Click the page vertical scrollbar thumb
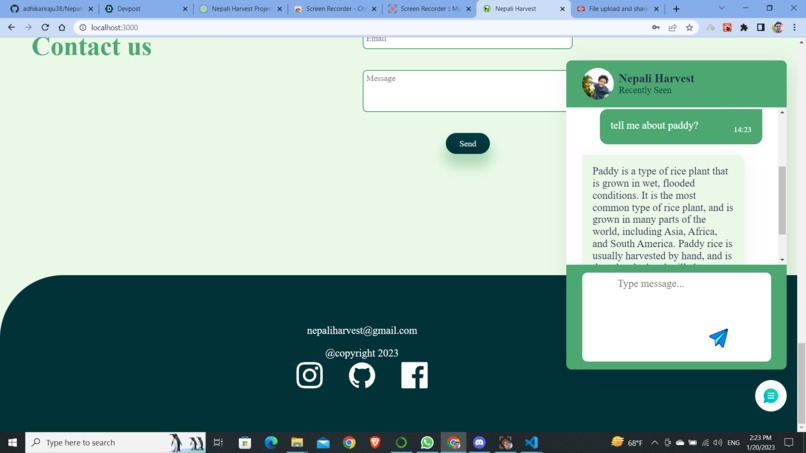Screen dimensions: 806x453 tap(801, 383)
